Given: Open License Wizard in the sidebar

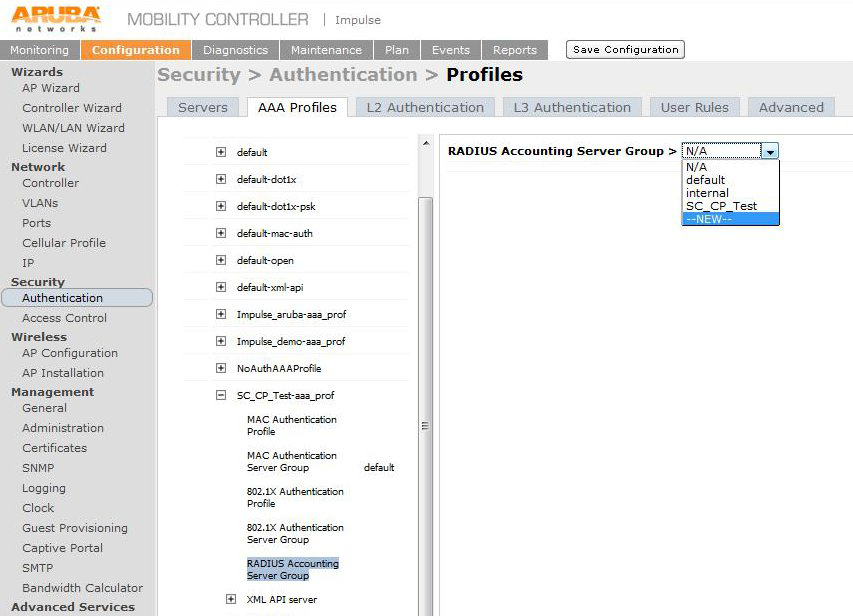Looking at the screenshot, I should pyautogui.click(x=64, y=148).
